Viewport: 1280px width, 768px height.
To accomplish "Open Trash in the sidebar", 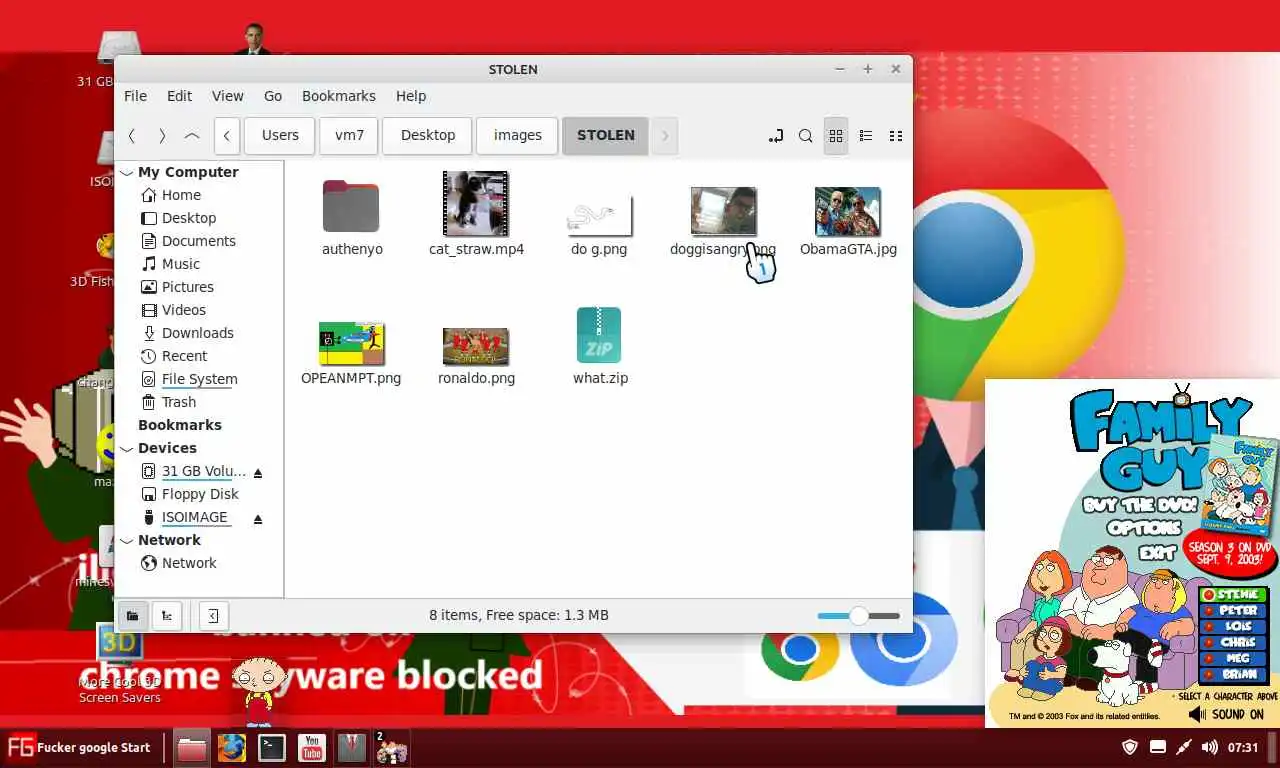I will 179,402.
